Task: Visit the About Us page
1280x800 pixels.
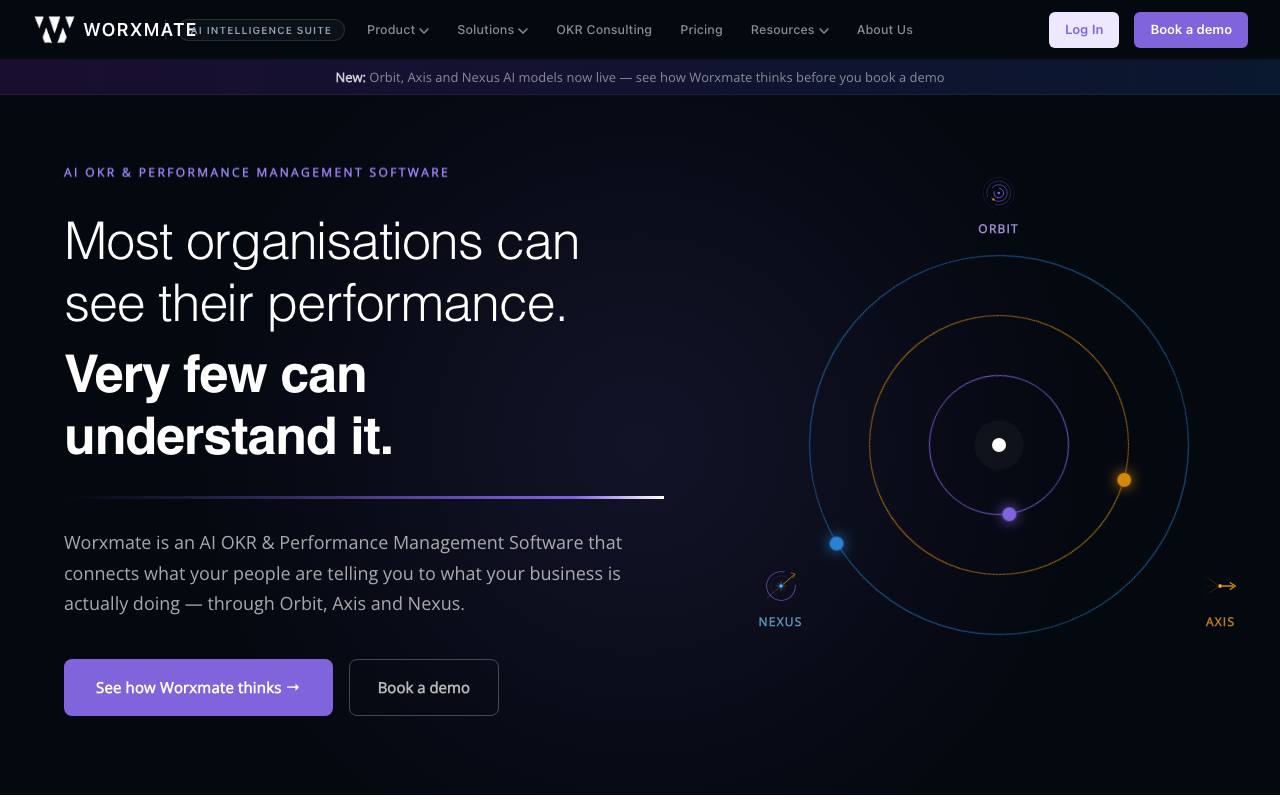Action: click(x=885, y=30)
